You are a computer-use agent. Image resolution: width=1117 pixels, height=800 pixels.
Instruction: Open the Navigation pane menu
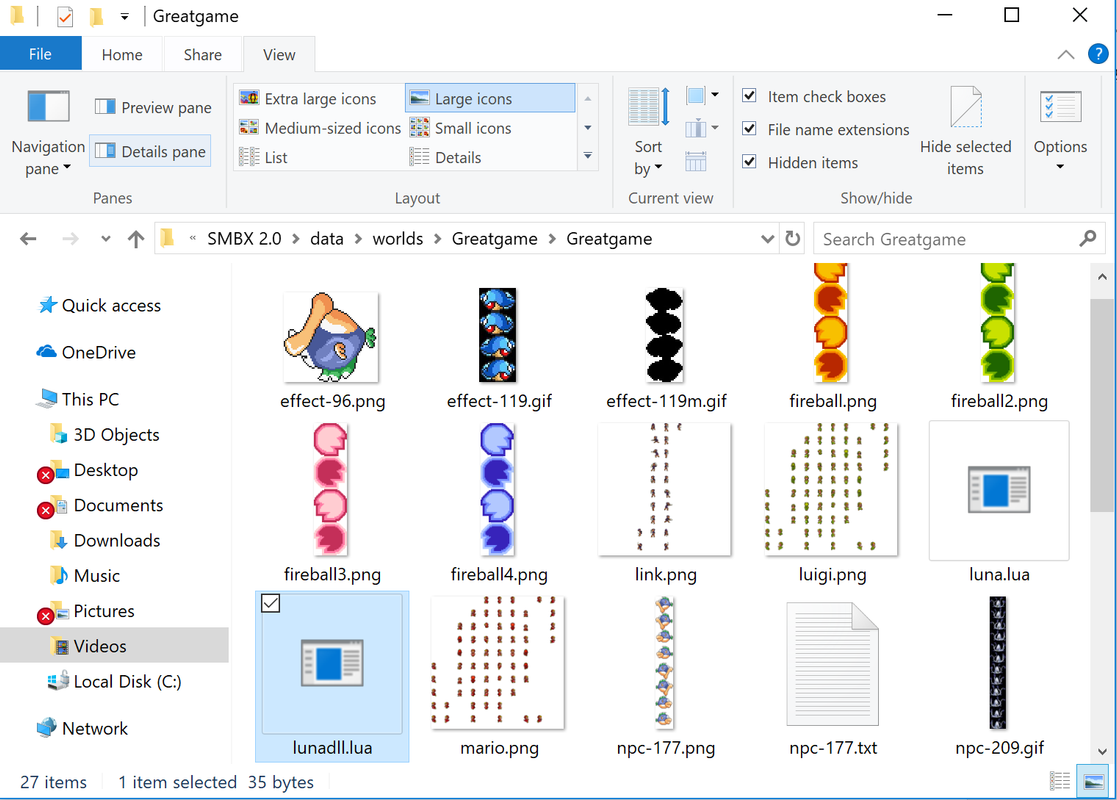(48, 132)
